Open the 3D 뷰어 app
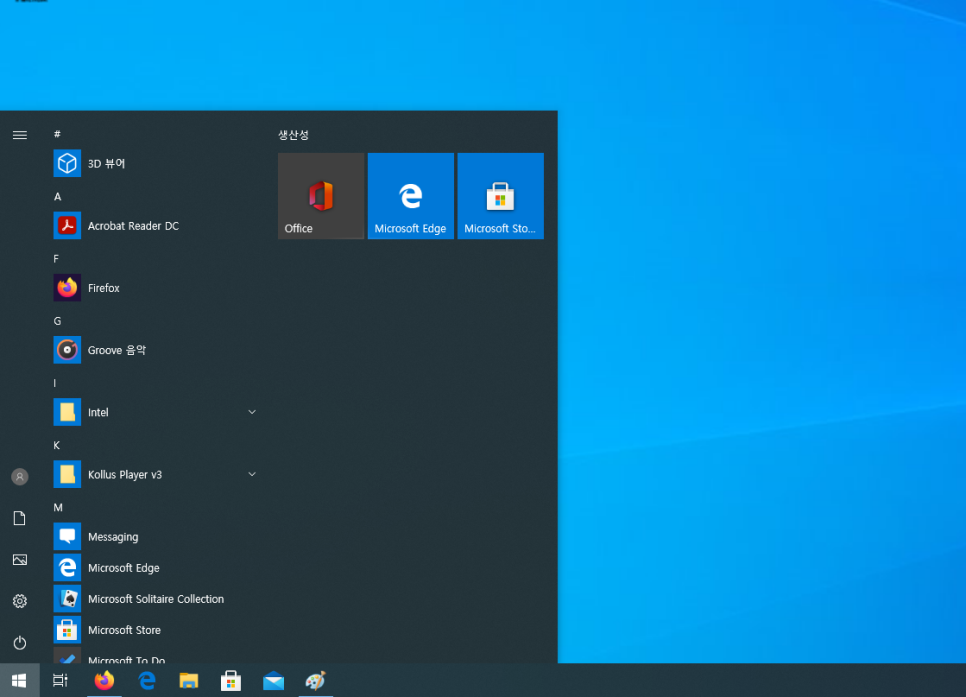Viewport: 966px width, 697px height. 155,164
